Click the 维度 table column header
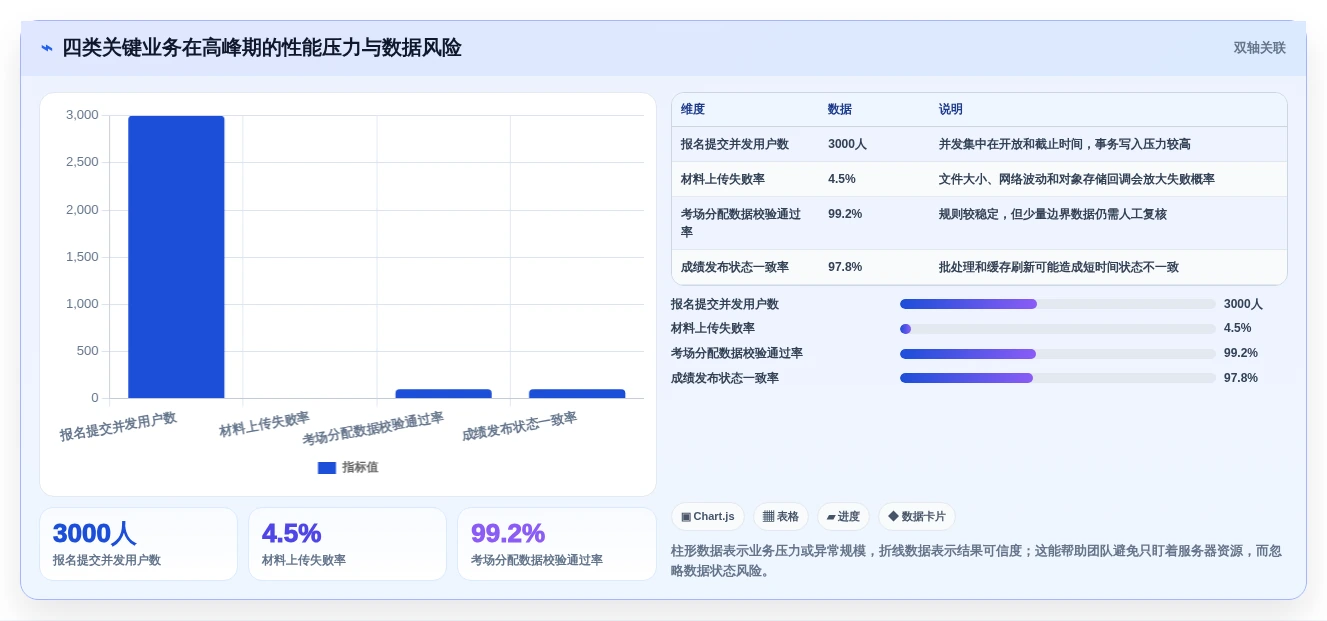This screenshot has width=1327, height=621. click(x=693, y=110)
